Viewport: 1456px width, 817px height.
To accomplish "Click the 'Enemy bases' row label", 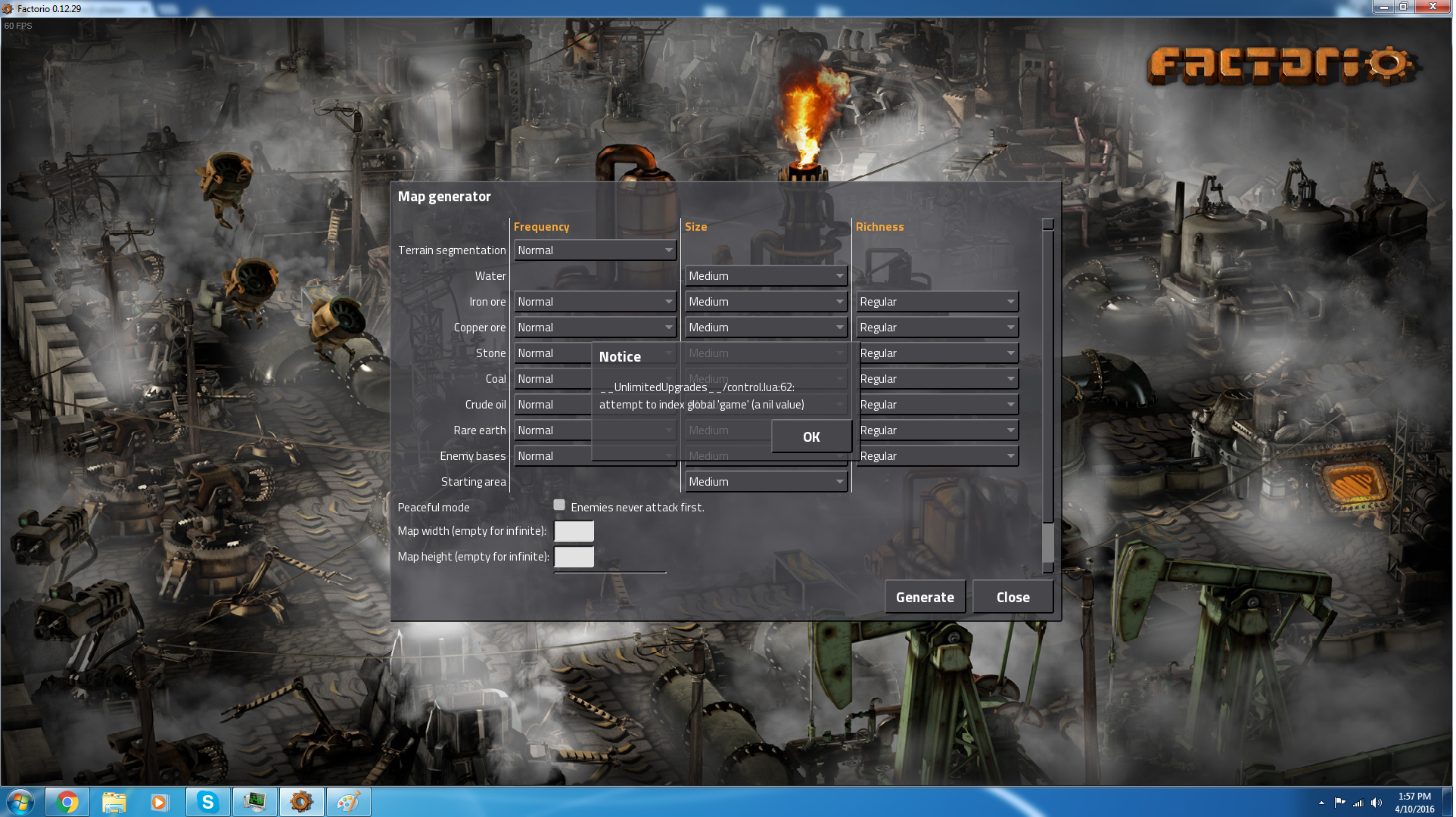I will [473, 456].
